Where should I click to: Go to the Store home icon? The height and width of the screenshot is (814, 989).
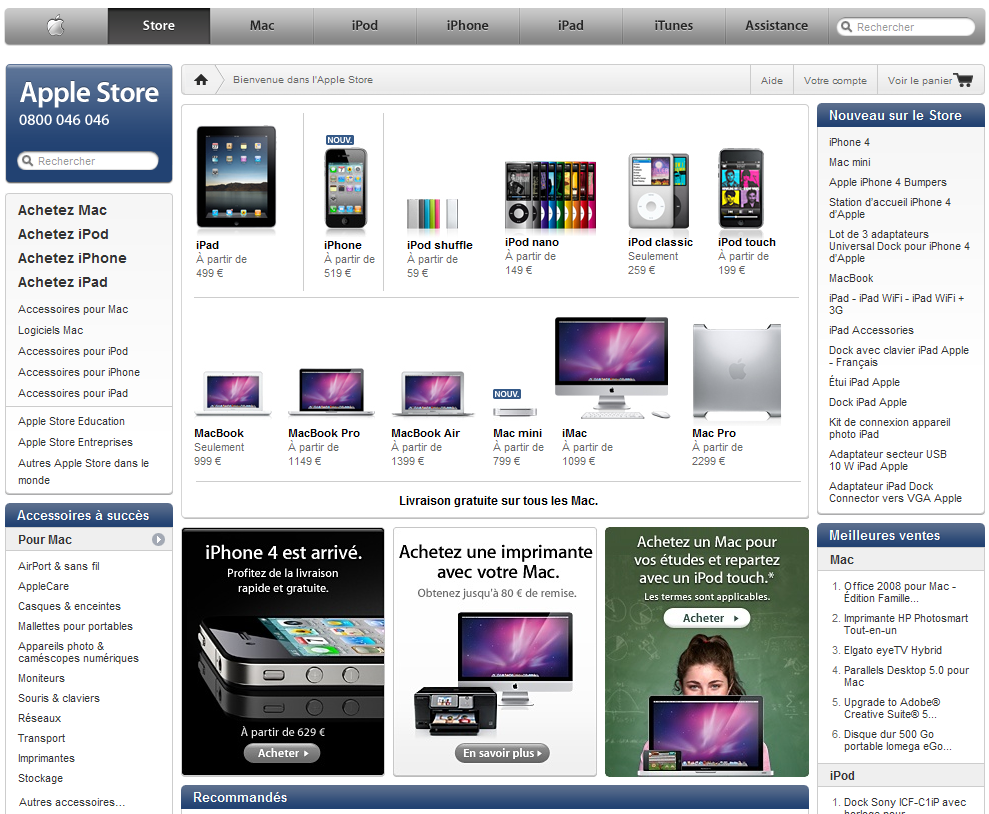click(201, 80)
